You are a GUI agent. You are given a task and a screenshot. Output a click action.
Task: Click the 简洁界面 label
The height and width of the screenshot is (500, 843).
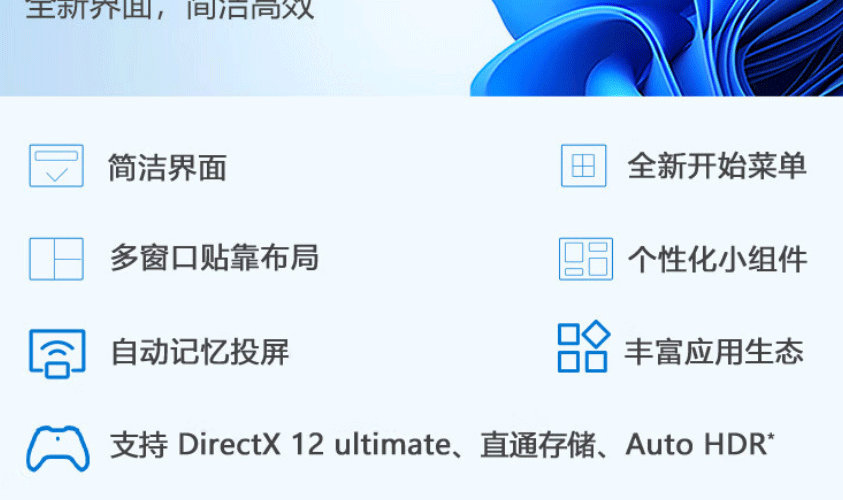[167, 167]
